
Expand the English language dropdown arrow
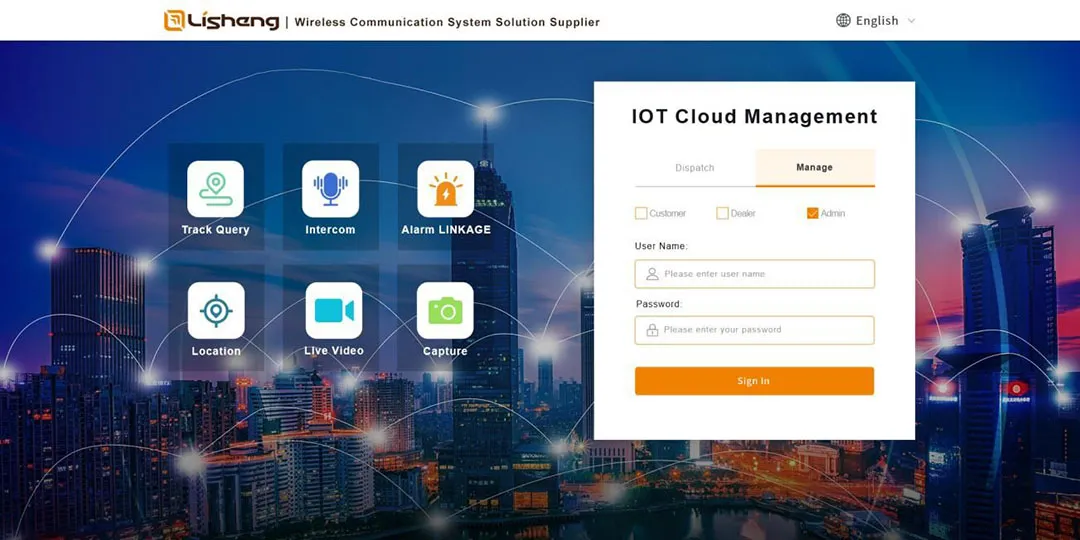pos(911,21)
